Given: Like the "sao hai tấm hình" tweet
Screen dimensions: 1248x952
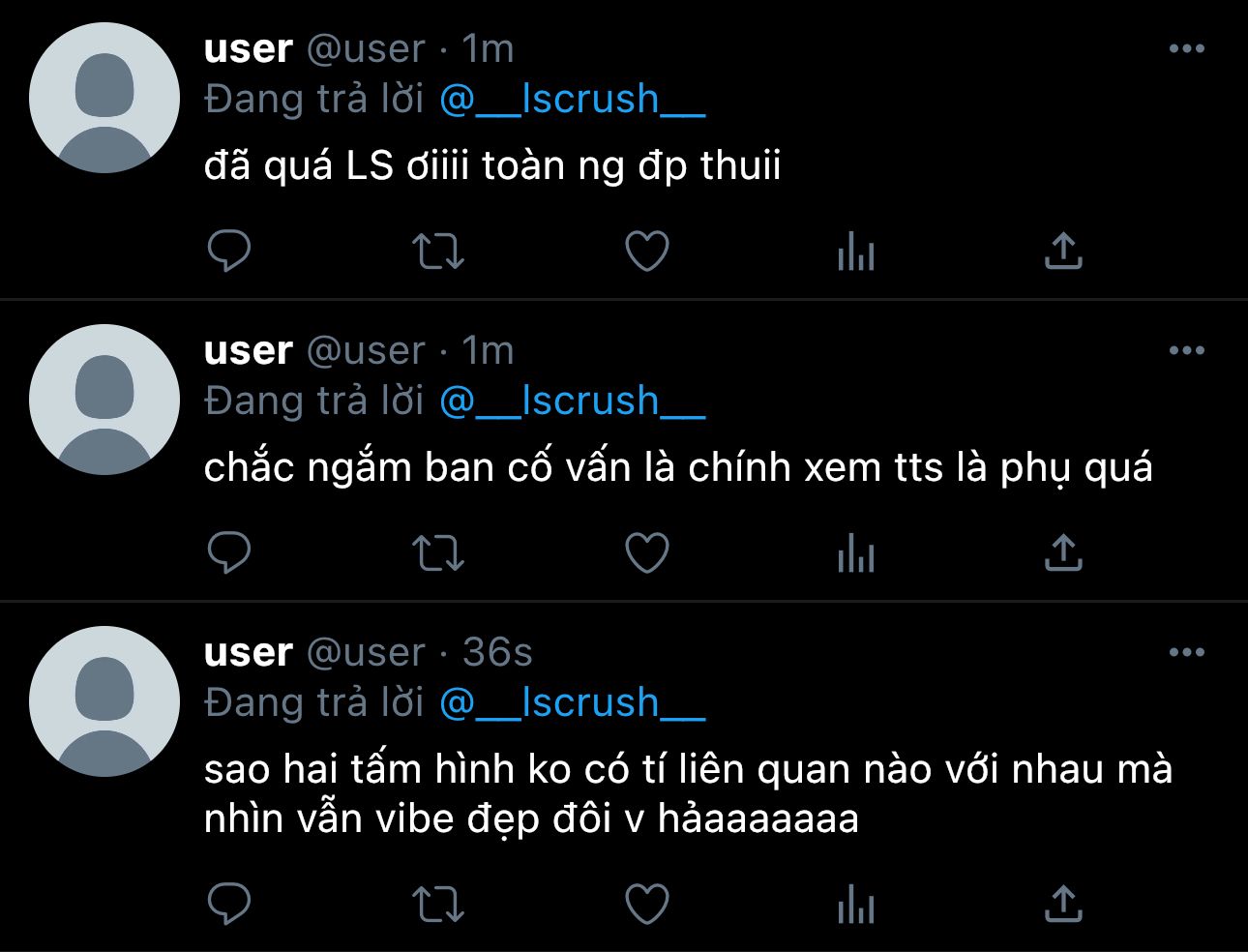Looking at the screenshot, I should [x=647, y=905].
